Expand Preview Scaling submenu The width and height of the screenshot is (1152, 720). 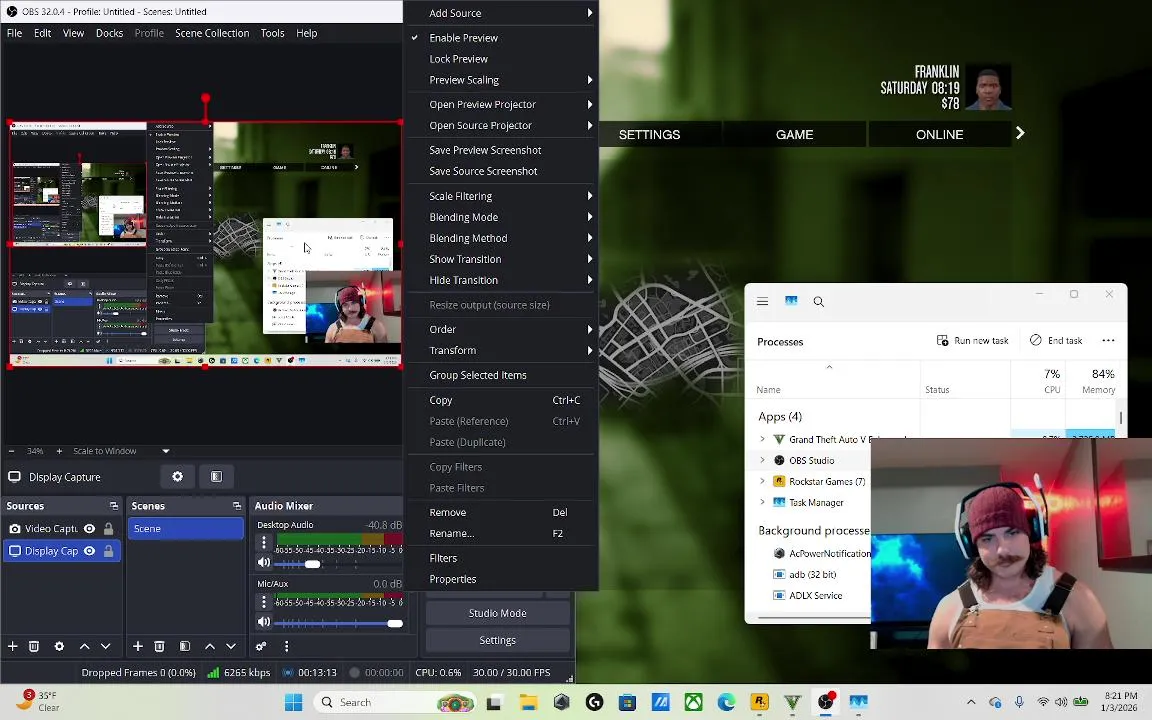(x=502, y=80)
